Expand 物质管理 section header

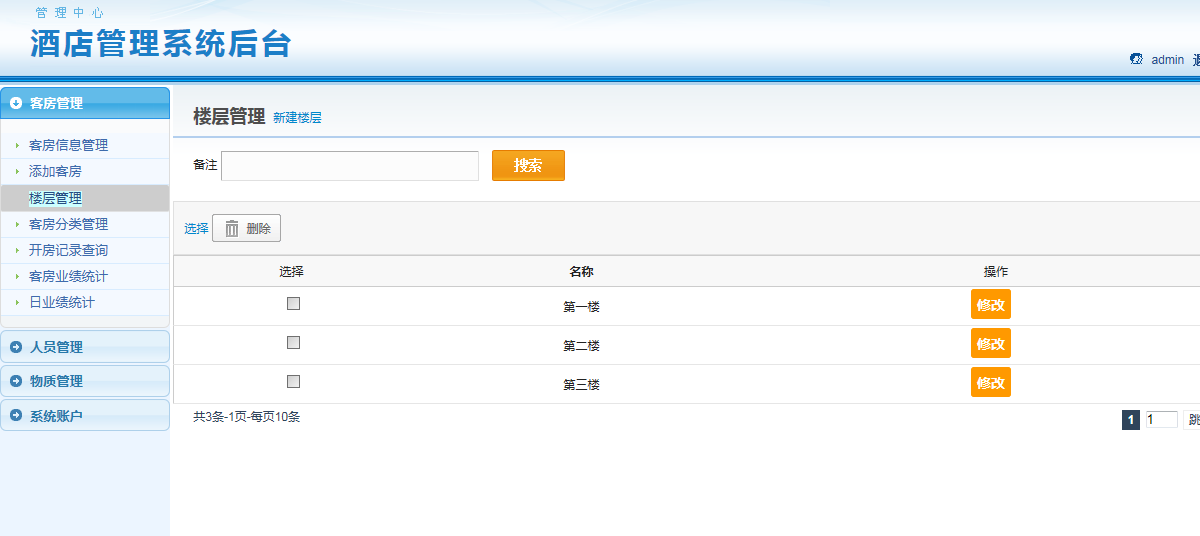85,381
